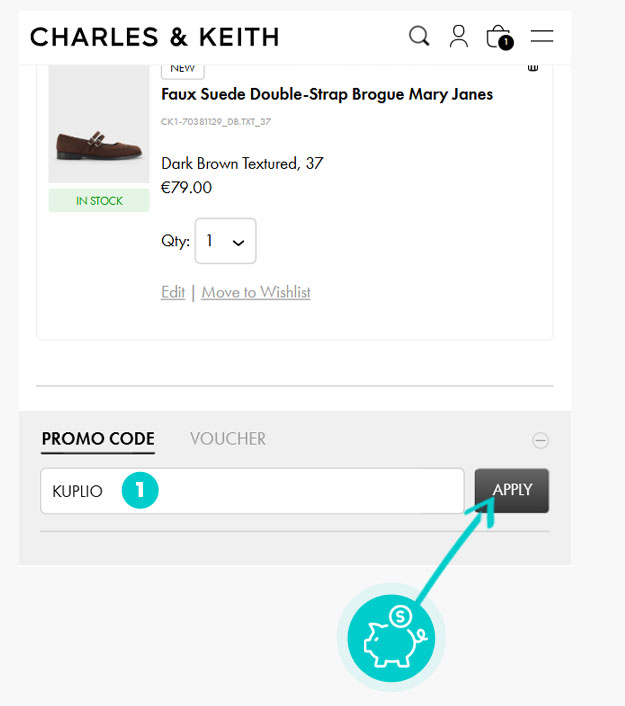Click the user account icon
The image size is (625, 706).
459,37
